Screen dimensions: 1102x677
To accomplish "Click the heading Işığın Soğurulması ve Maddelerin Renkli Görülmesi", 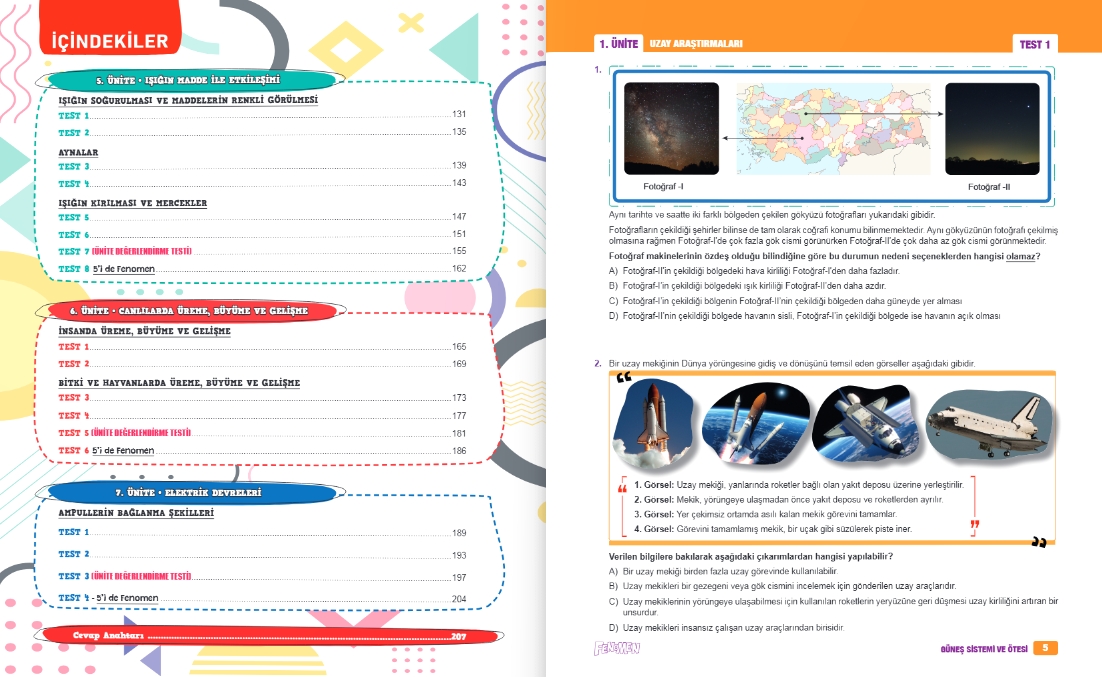I will click(x=188, y=100).
